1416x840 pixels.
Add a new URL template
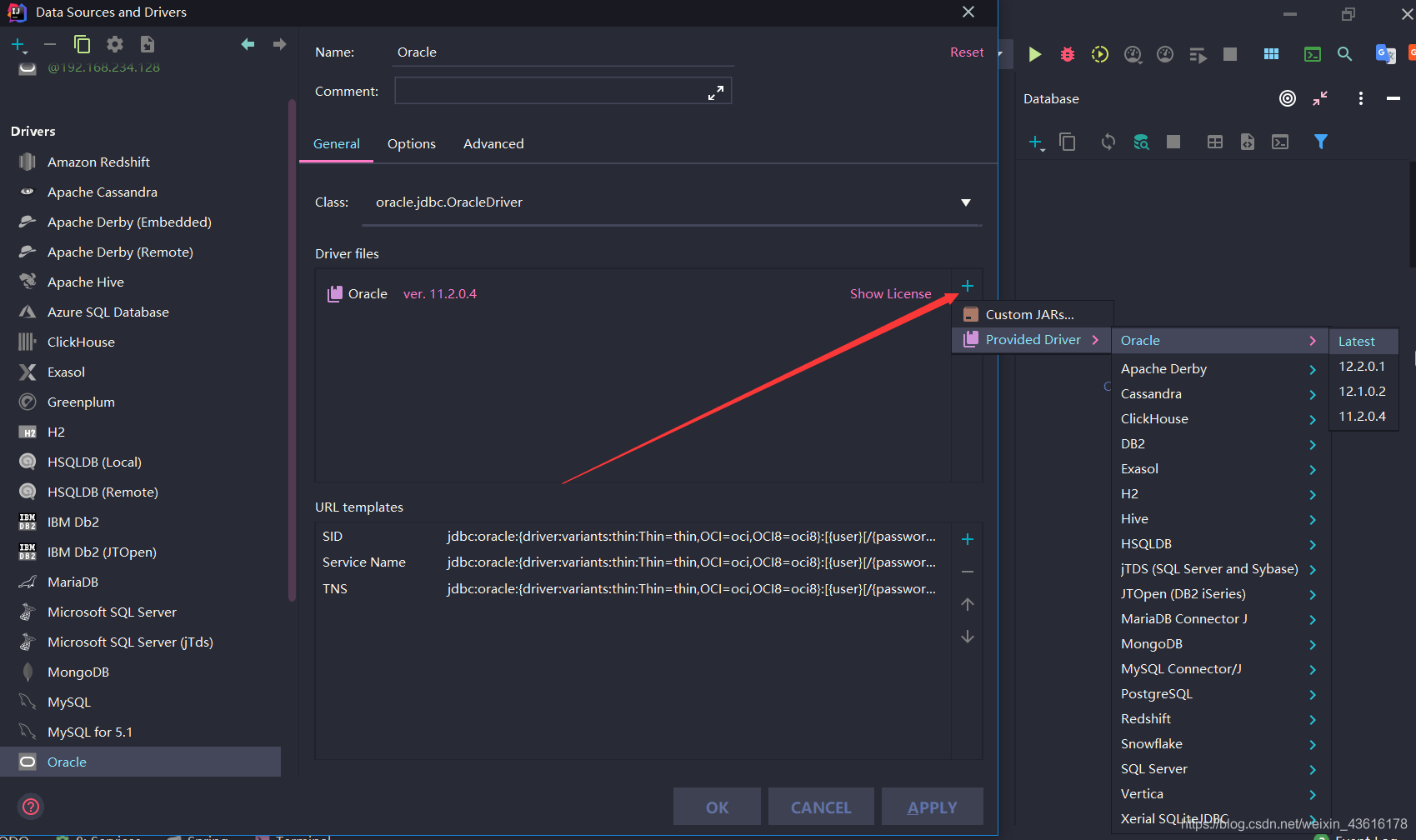(968, 539)
